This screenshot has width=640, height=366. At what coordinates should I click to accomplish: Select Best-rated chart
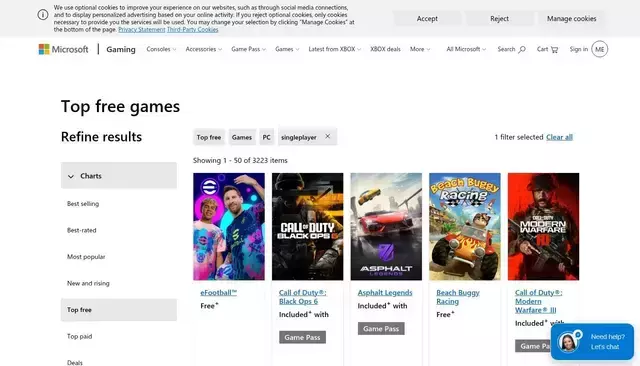pos(82,230)
